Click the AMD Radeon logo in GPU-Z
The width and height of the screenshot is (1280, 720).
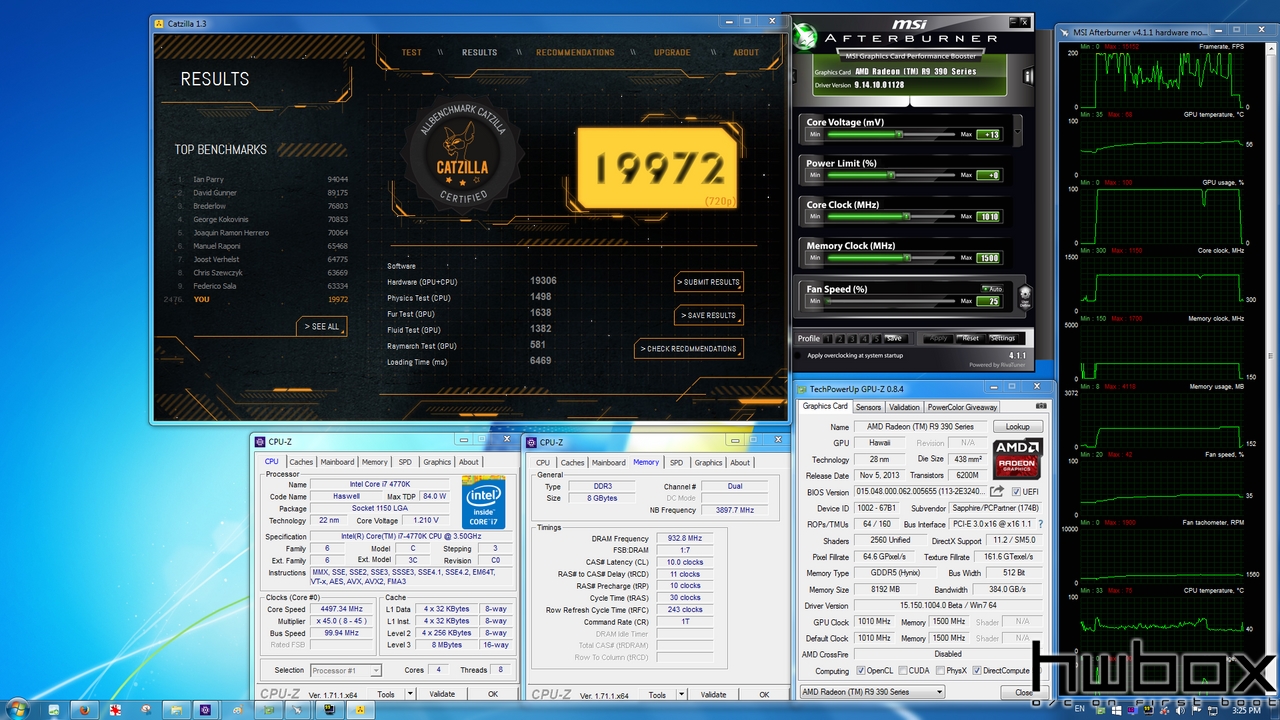pyautogui.click(x=1018, y=458)
